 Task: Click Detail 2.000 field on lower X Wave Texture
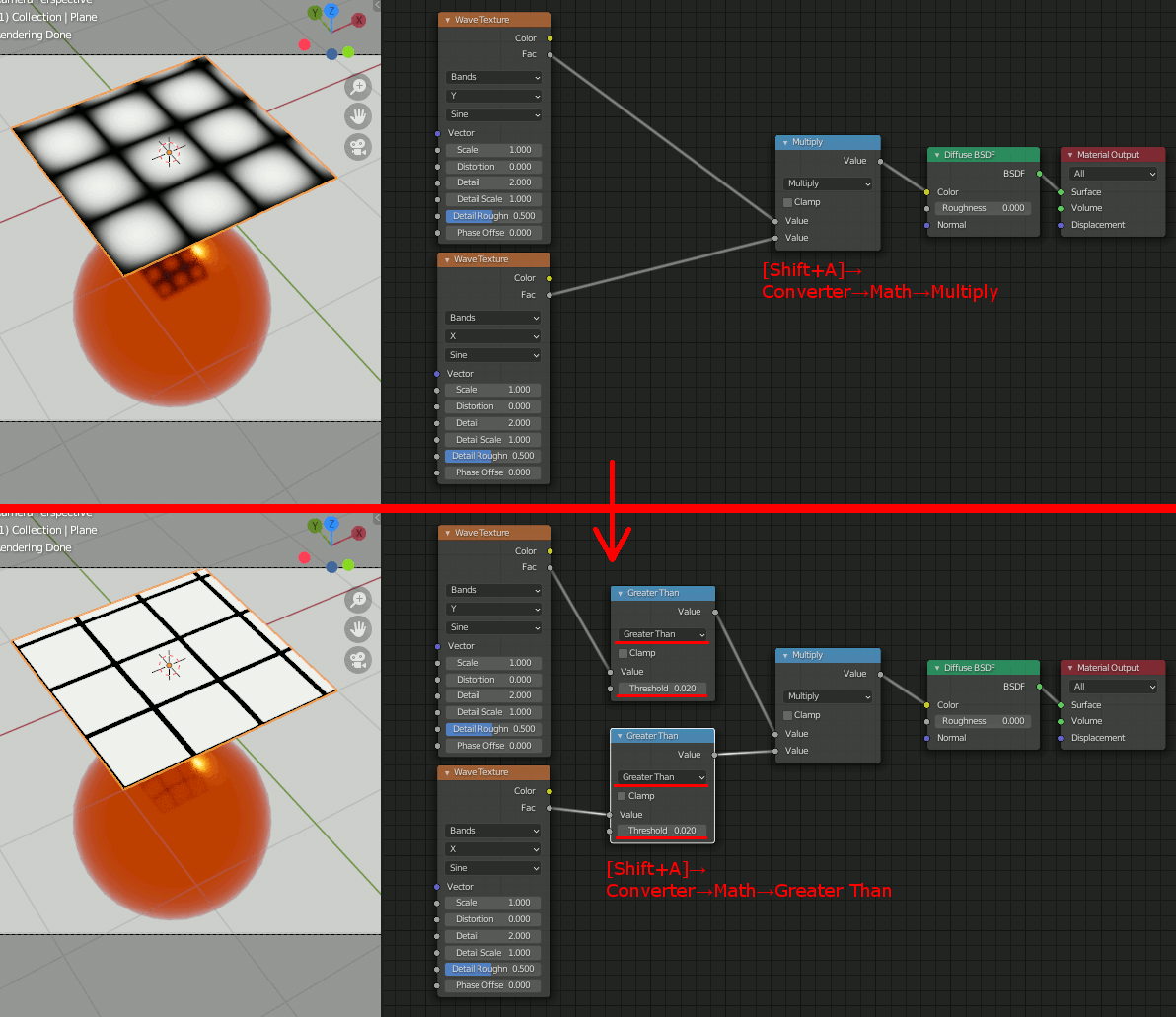click(x=492, y=936)
